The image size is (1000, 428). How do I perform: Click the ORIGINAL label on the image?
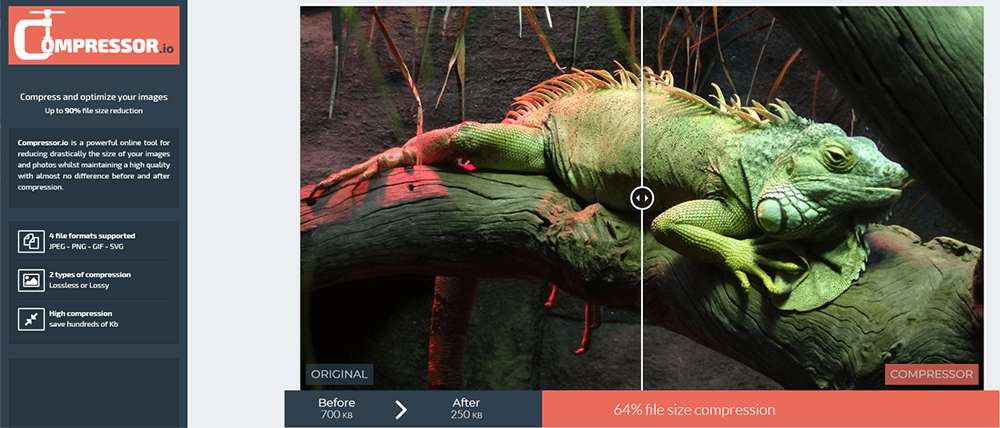339,374
